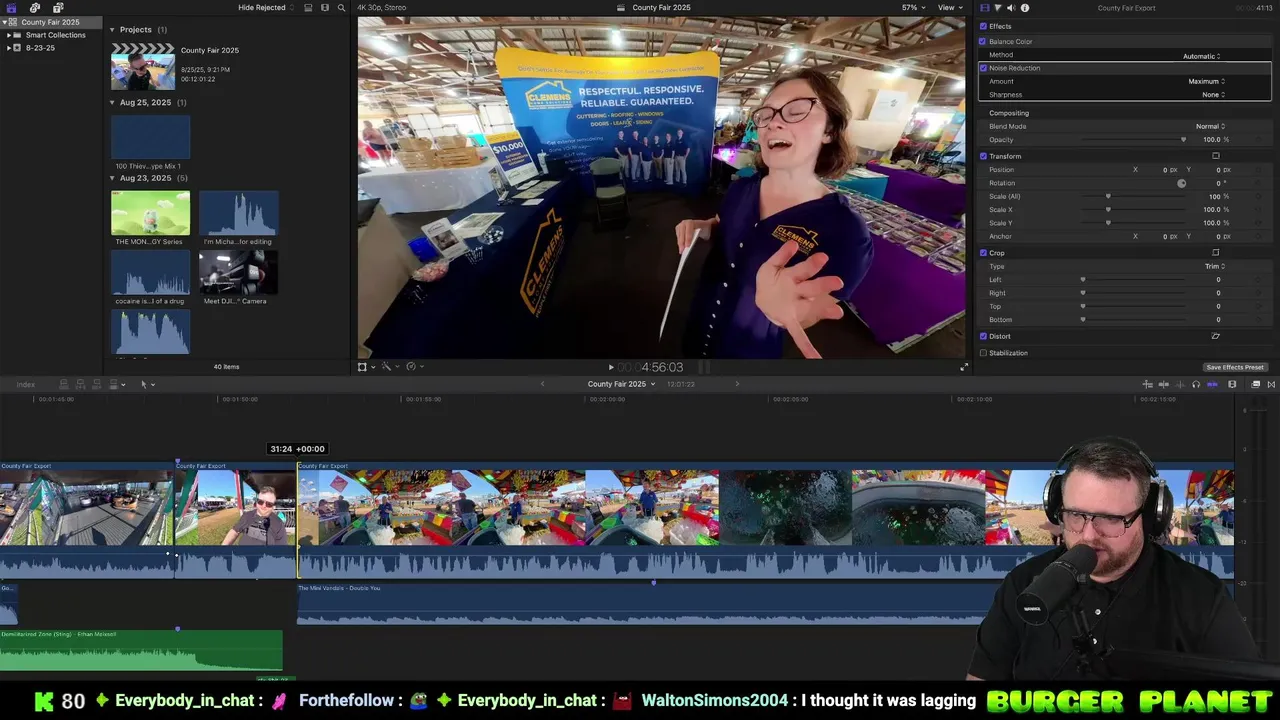This screenshot has height=720, width=1280.
Task: Click the Distort onscreen controls icon
Action: pos(1216,336)
